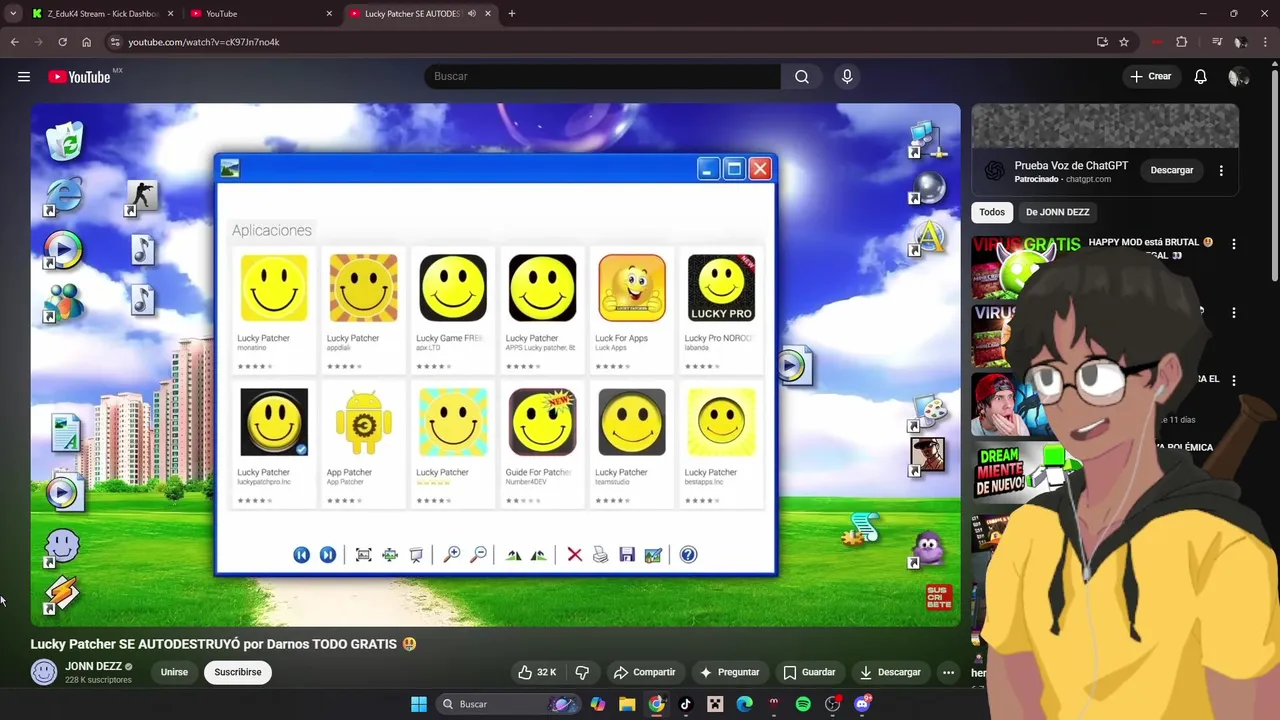
Task: Open File Explorer from the taskbar
Action: [x=627, y=704]
